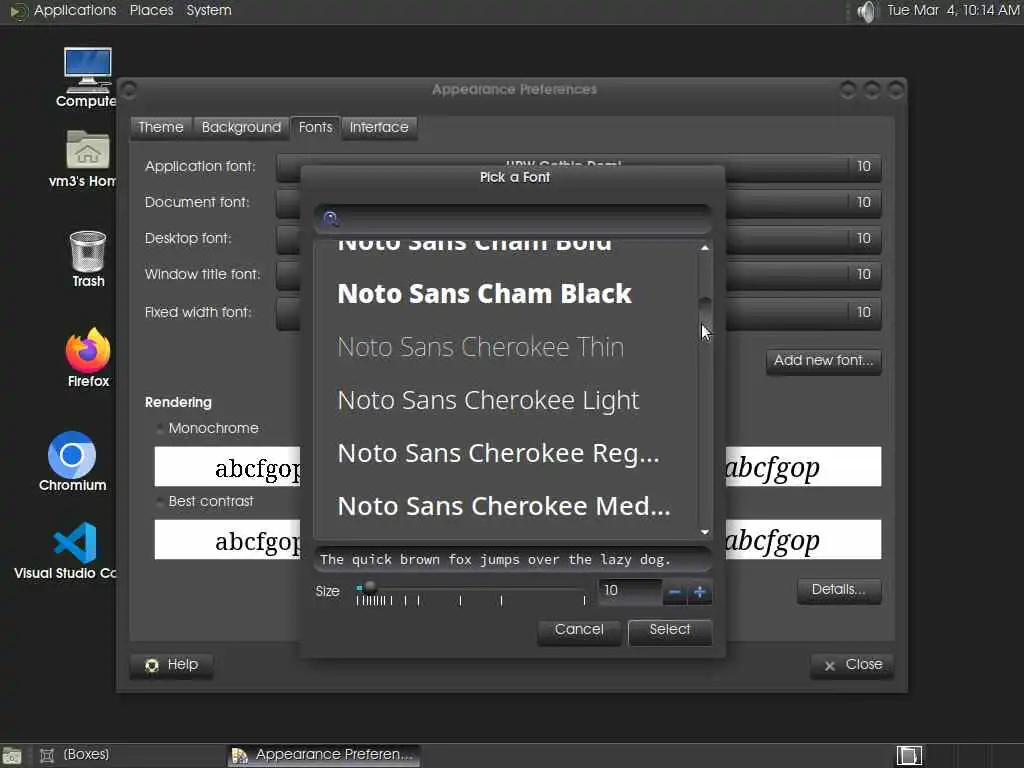Open the Applications menu
Image resolution: width=1024 pixels, height=768 pixels.
click(x=74, y=10)
